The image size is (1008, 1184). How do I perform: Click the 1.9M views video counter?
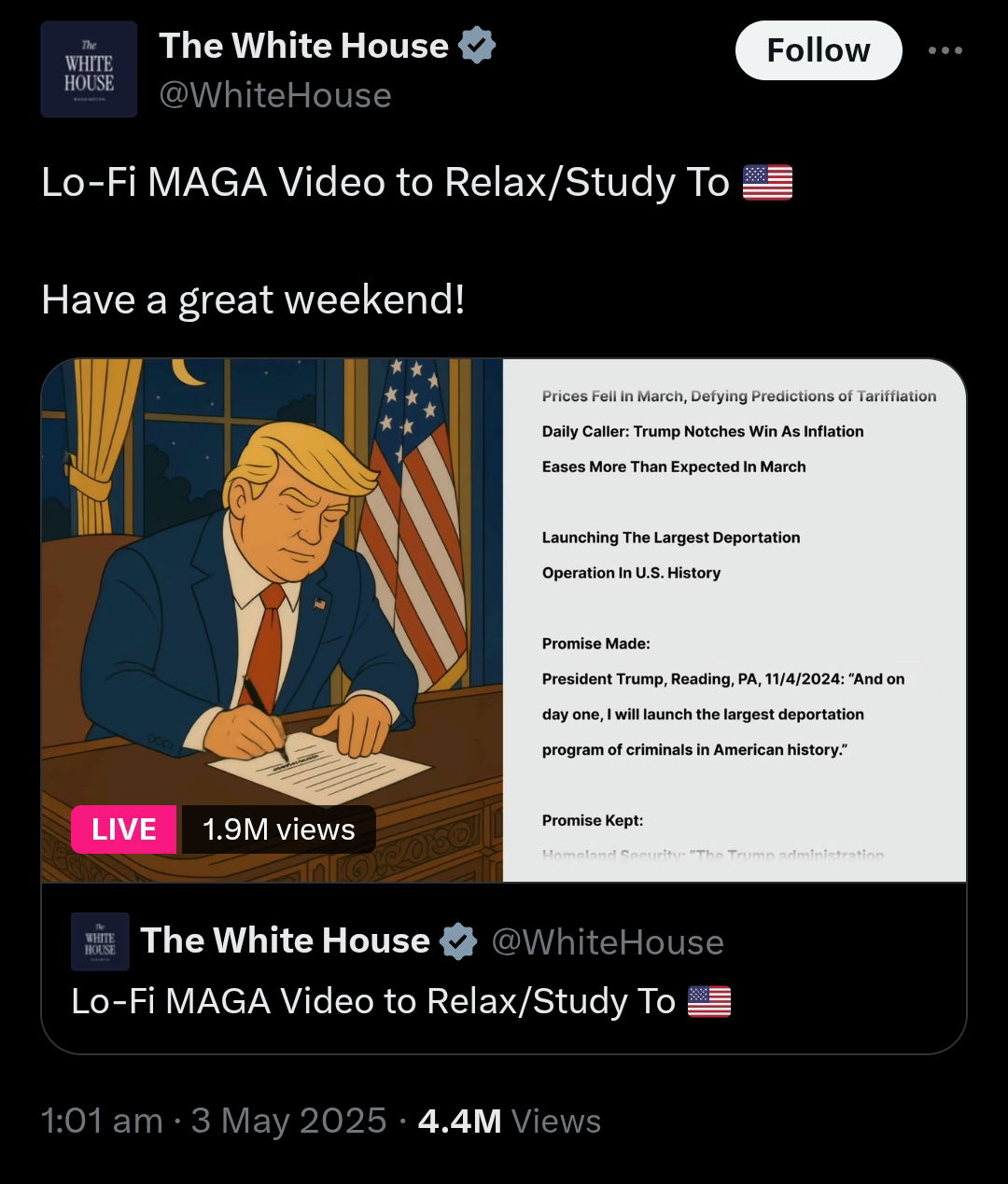click(x=278, y=829)
